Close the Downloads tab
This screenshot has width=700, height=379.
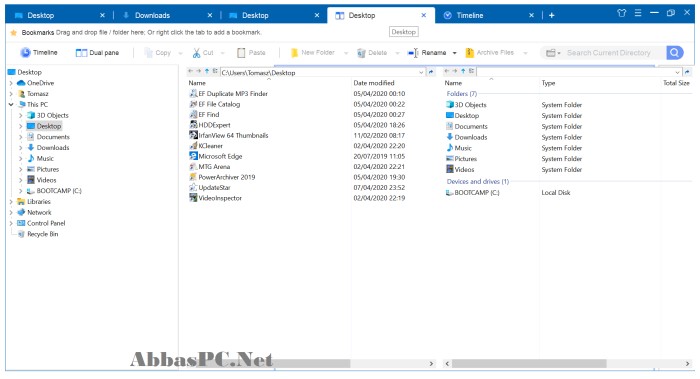pos(210,15)
